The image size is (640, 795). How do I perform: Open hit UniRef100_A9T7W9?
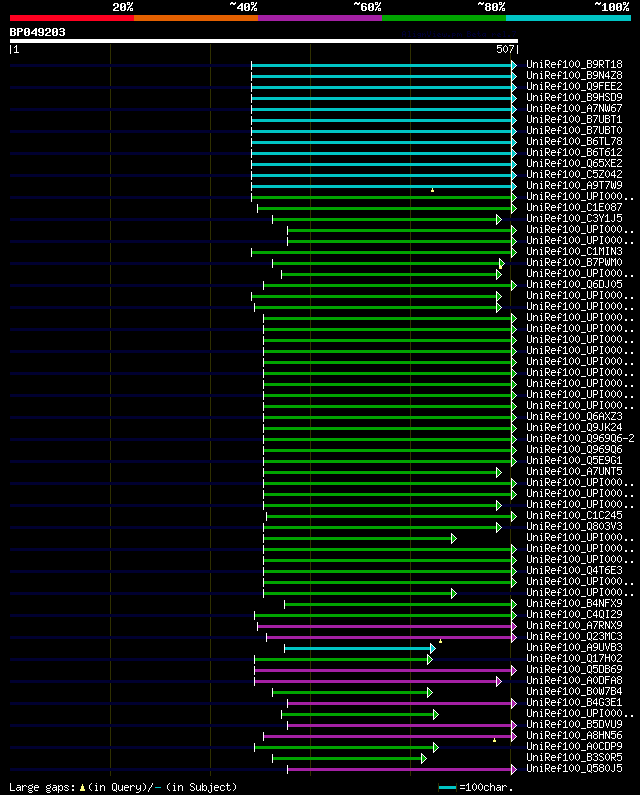click(x=574, y=186)
